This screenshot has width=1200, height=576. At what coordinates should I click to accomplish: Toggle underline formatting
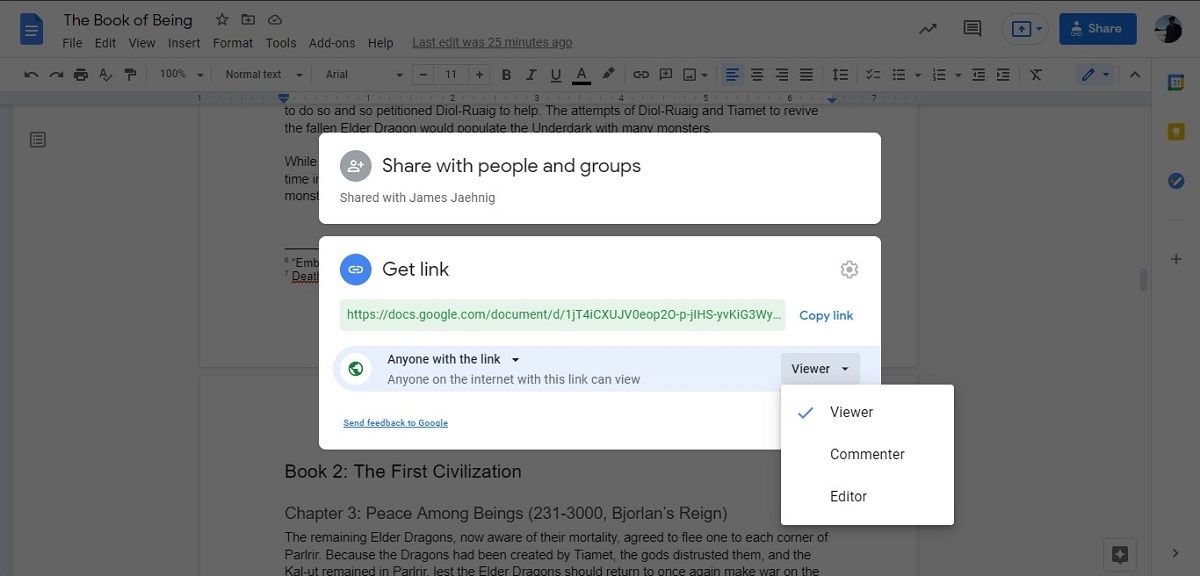556,74
